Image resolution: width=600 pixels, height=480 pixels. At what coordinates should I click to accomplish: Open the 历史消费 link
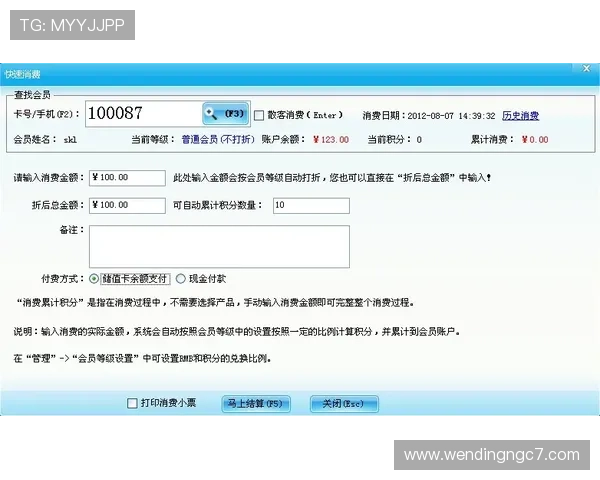(520, 116)
